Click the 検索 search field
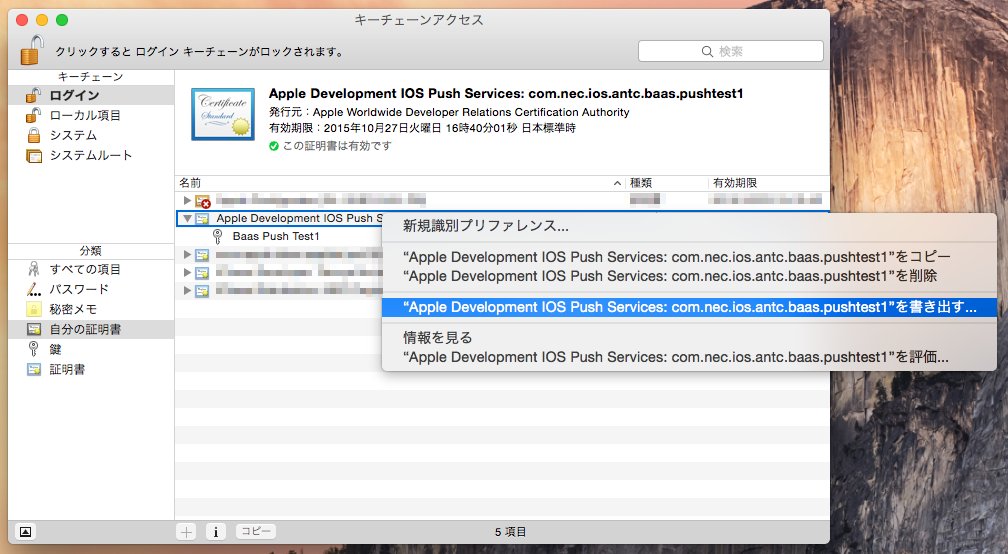This screenshot has width=1008, height=554. (x=730, y=51)
